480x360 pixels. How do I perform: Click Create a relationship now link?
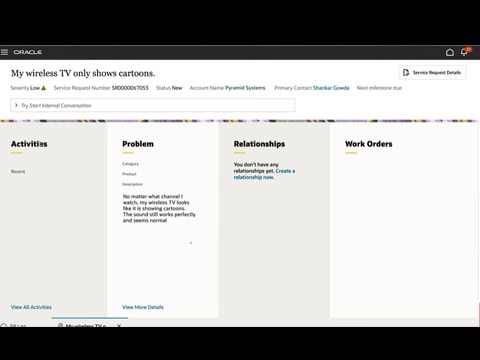pos(264,174)
